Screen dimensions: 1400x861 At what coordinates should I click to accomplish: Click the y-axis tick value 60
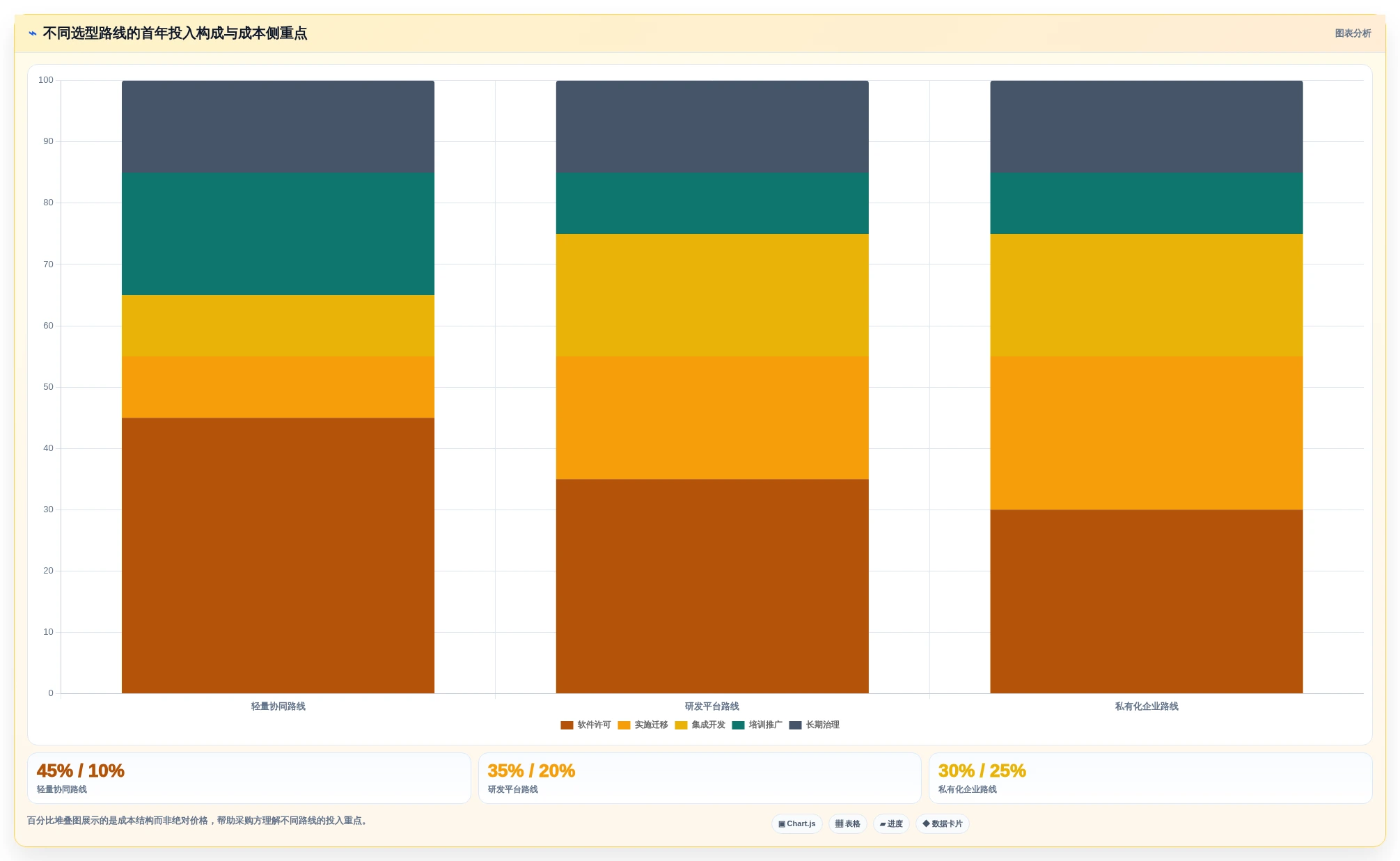[x=48, y=326]
